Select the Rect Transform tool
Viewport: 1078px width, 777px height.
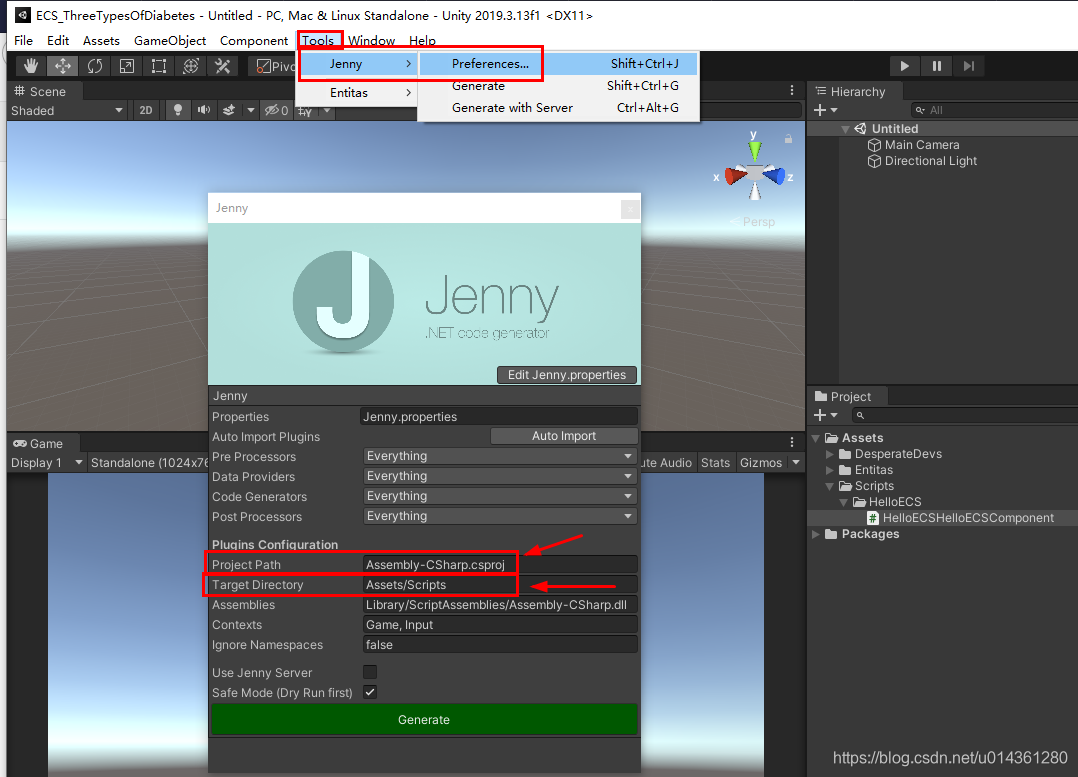161,66
